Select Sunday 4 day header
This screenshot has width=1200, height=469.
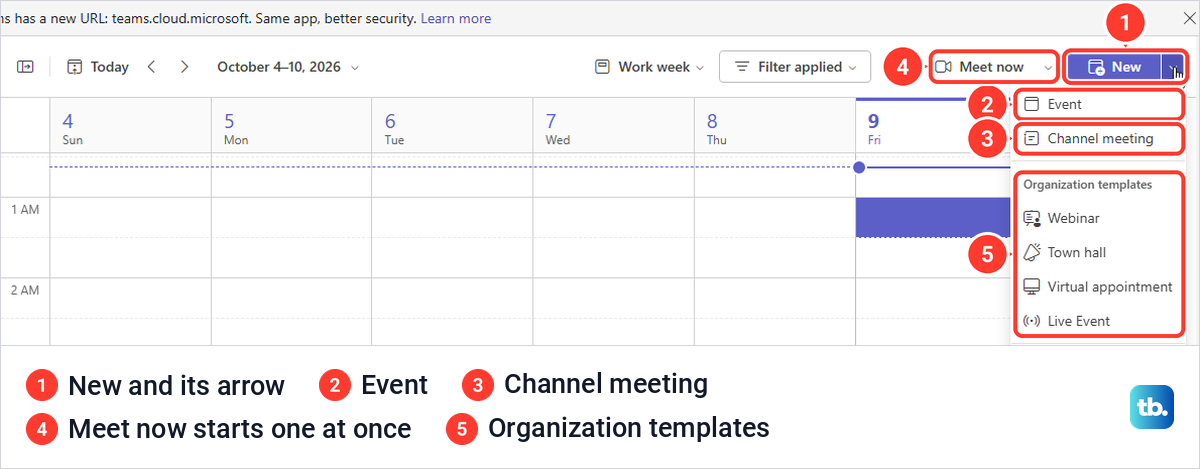(130, 125)
